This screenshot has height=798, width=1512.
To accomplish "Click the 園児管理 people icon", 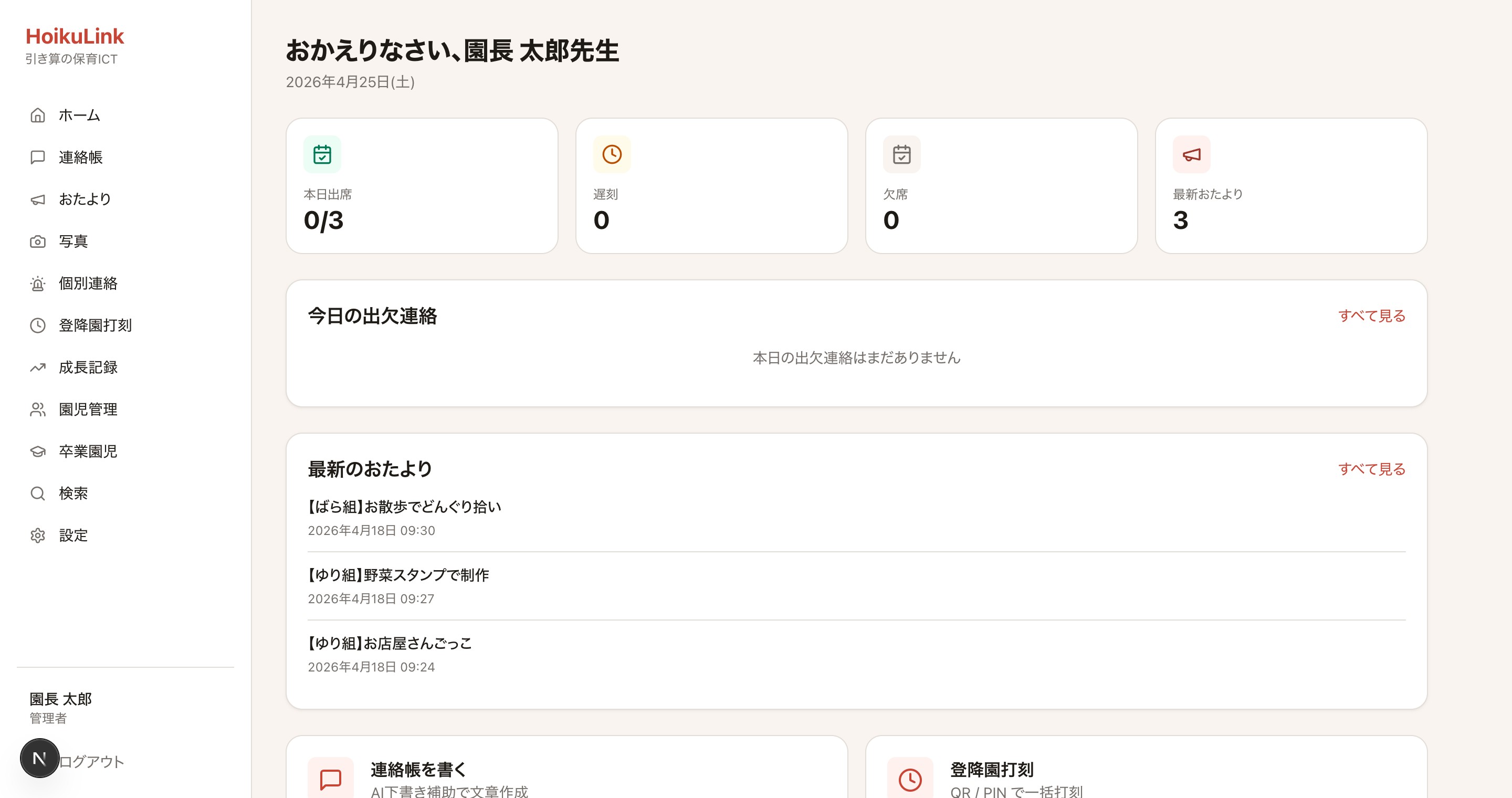I will [x=38, y=409].
